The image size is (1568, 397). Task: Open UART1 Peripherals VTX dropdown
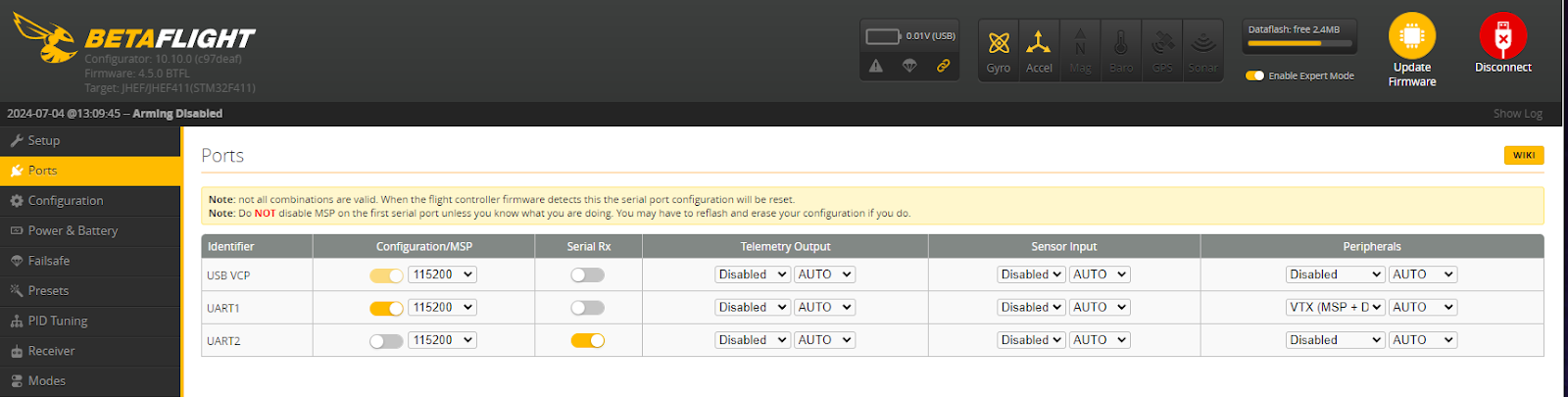point(1335,308)
